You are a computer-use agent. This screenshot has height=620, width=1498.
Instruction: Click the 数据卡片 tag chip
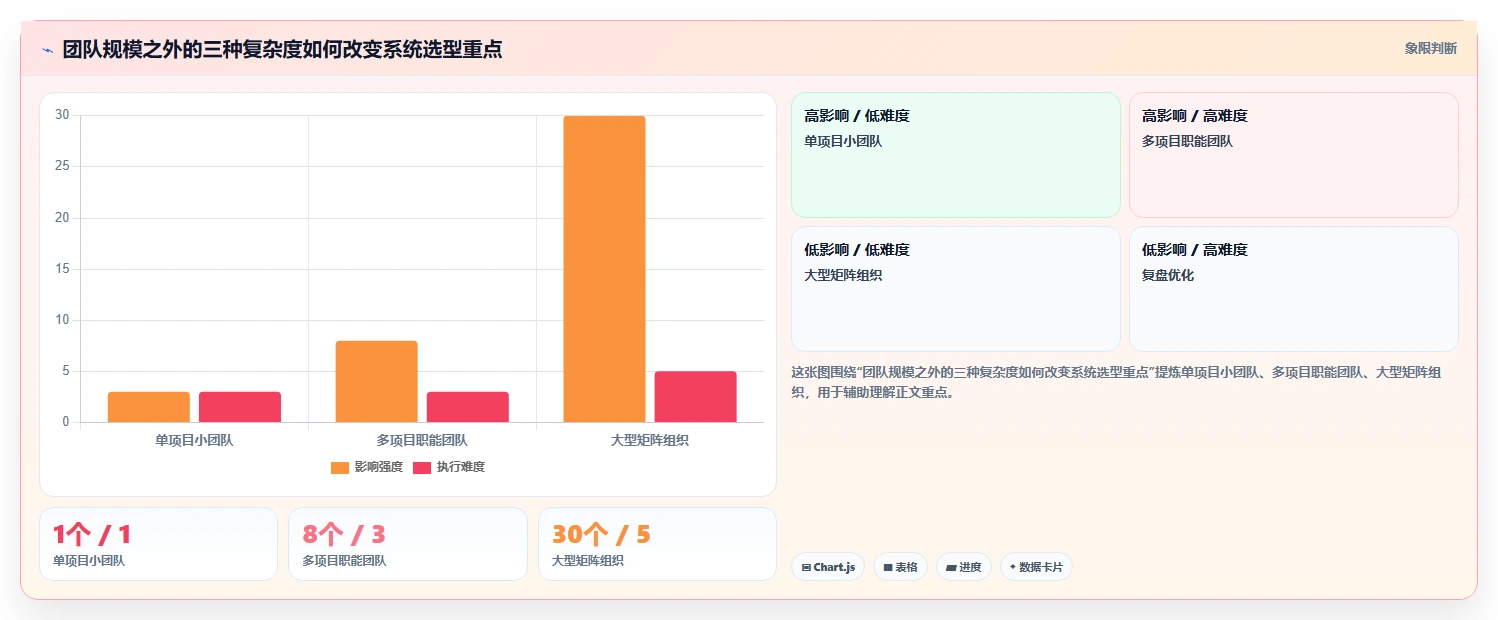click(1036, 567)
